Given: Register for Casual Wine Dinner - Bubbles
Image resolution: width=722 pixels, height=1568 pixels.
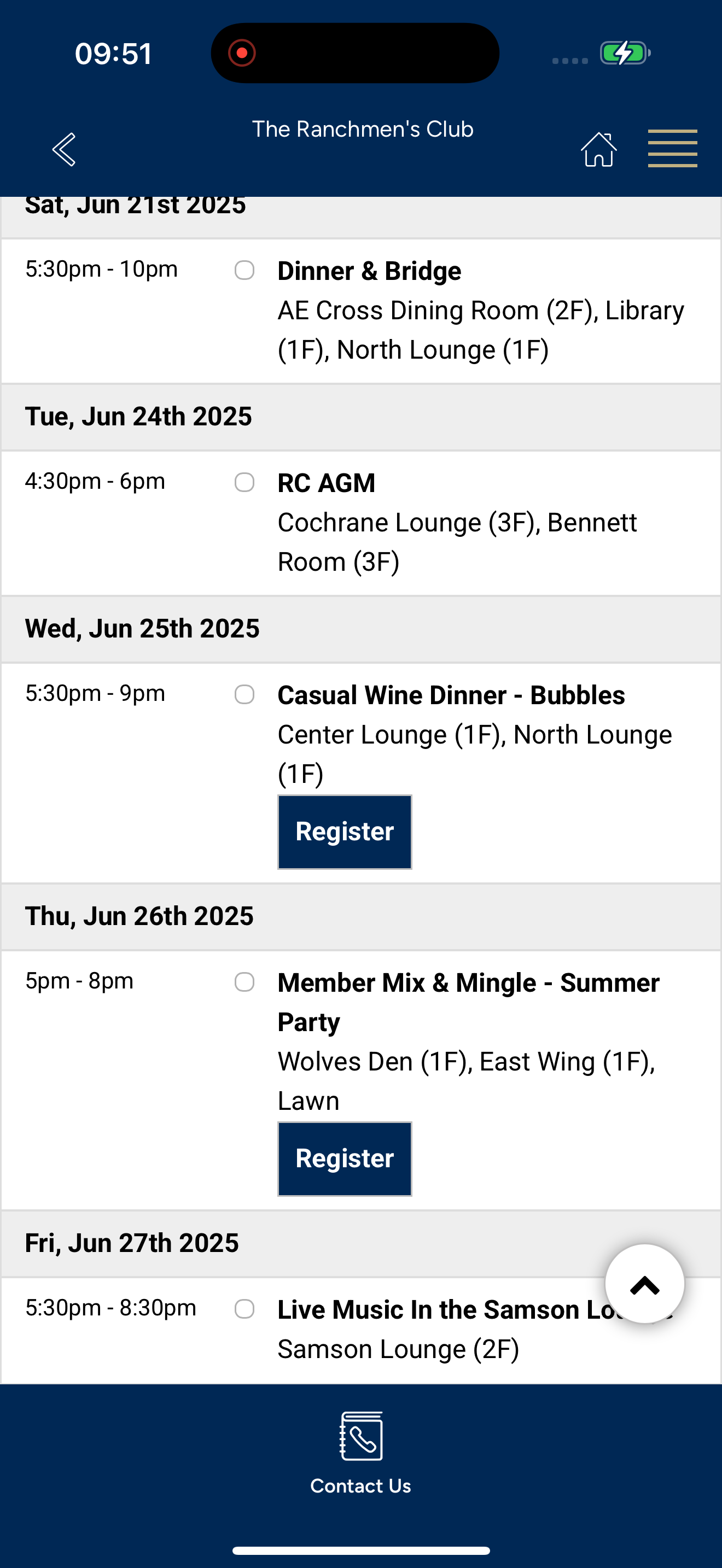Looking at the screenshot, I should click(345, 832).
